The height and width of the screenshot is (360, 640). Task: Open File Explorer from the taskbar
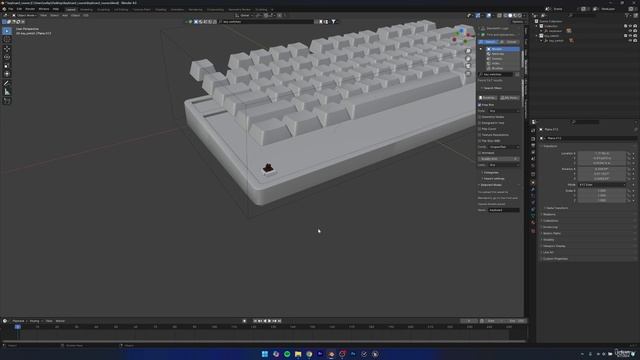coord(298,354)
